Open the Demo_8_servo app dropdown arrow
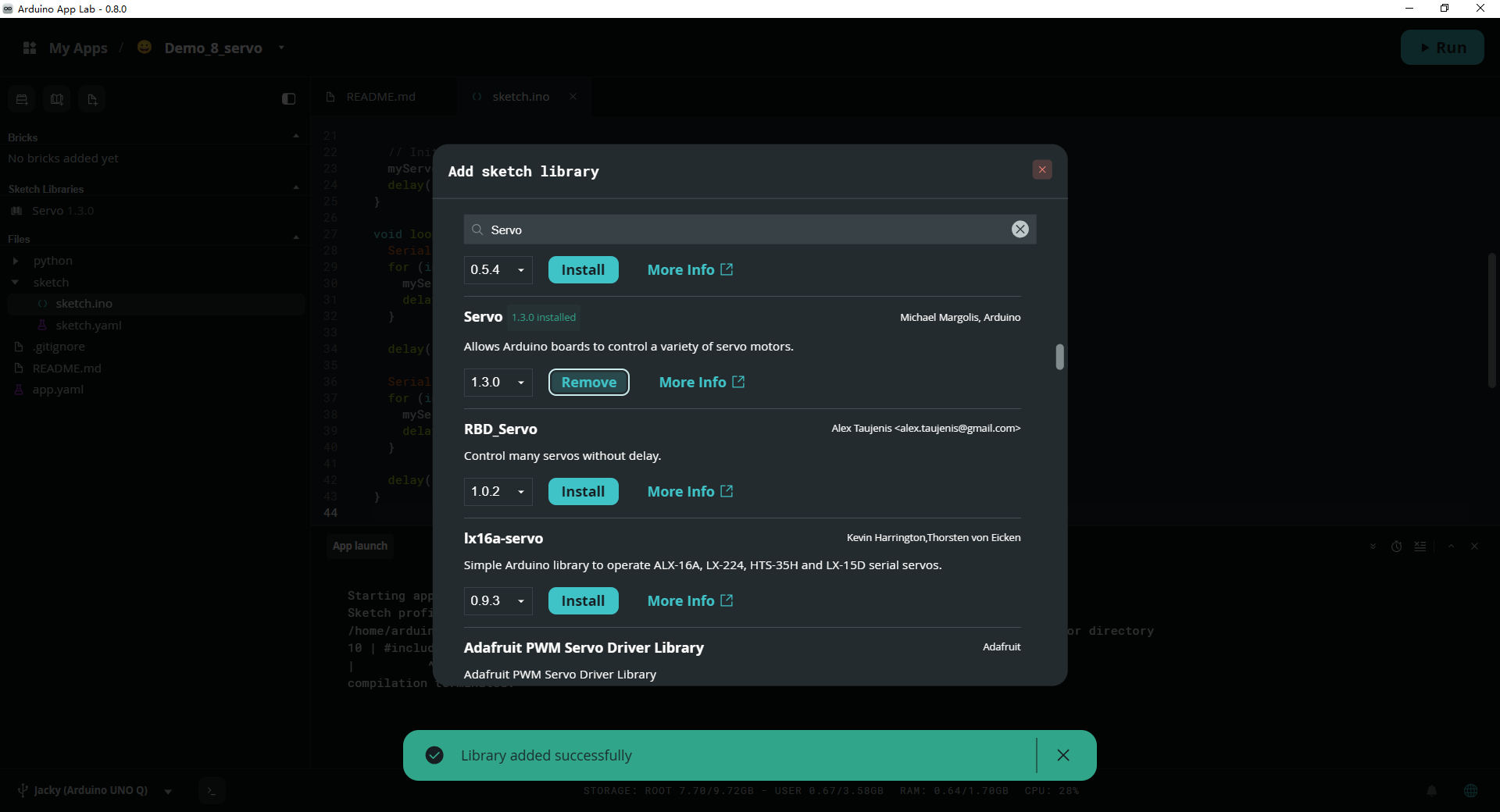This screenshot has height=812, width=1500. click(281, 48)
